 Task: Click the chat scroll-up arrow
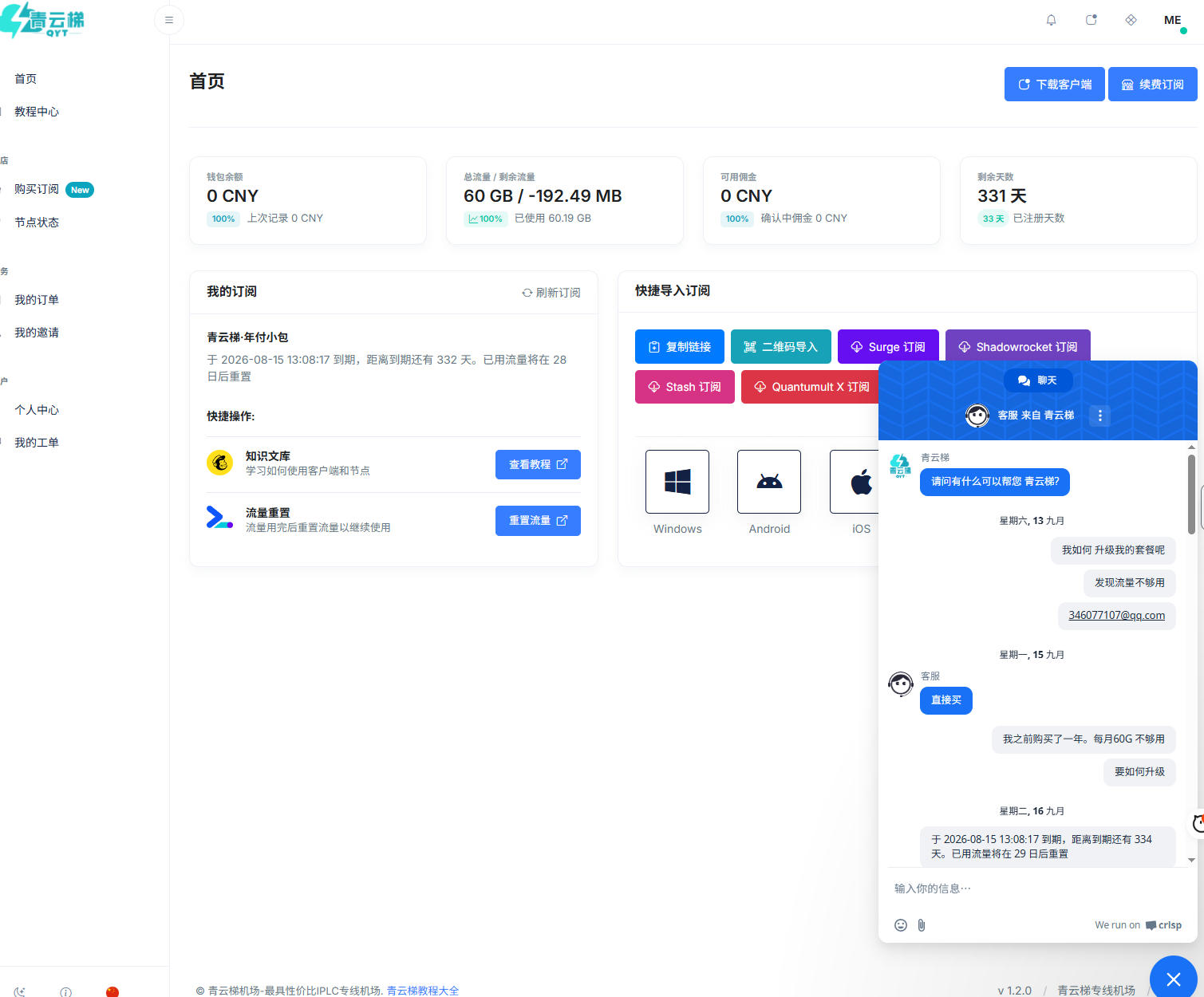(x=1191, y=447)
